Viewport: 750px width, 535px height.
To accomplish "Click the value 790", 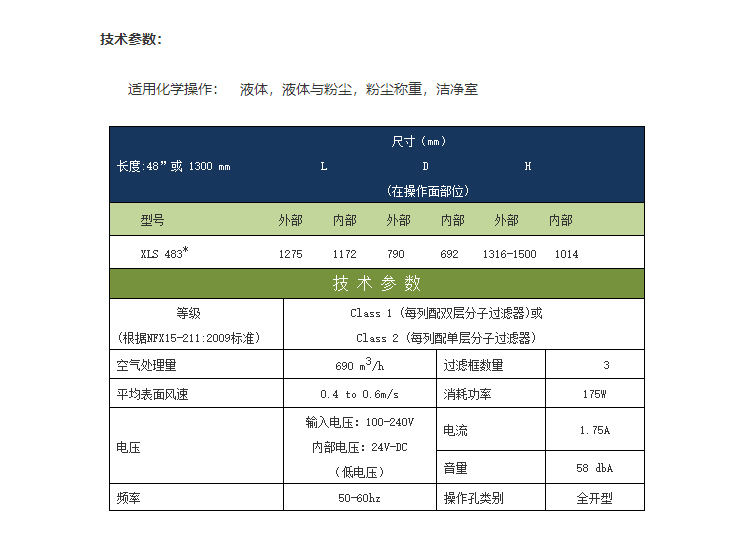I will [396, 254].
